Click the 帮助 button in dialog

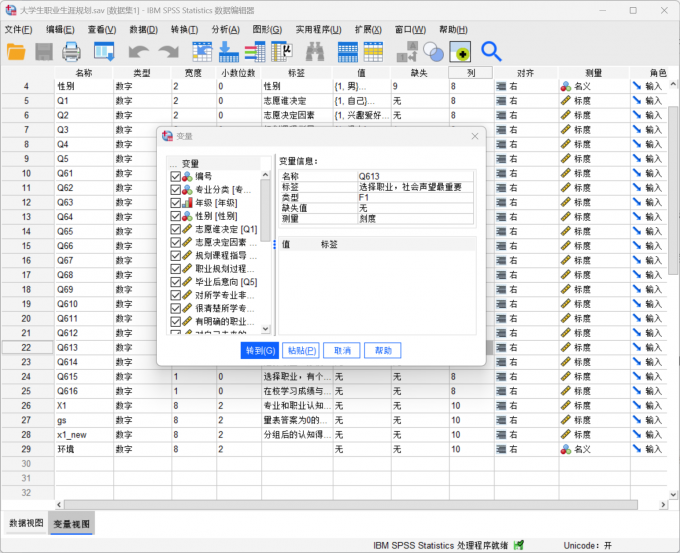(382, 350)
